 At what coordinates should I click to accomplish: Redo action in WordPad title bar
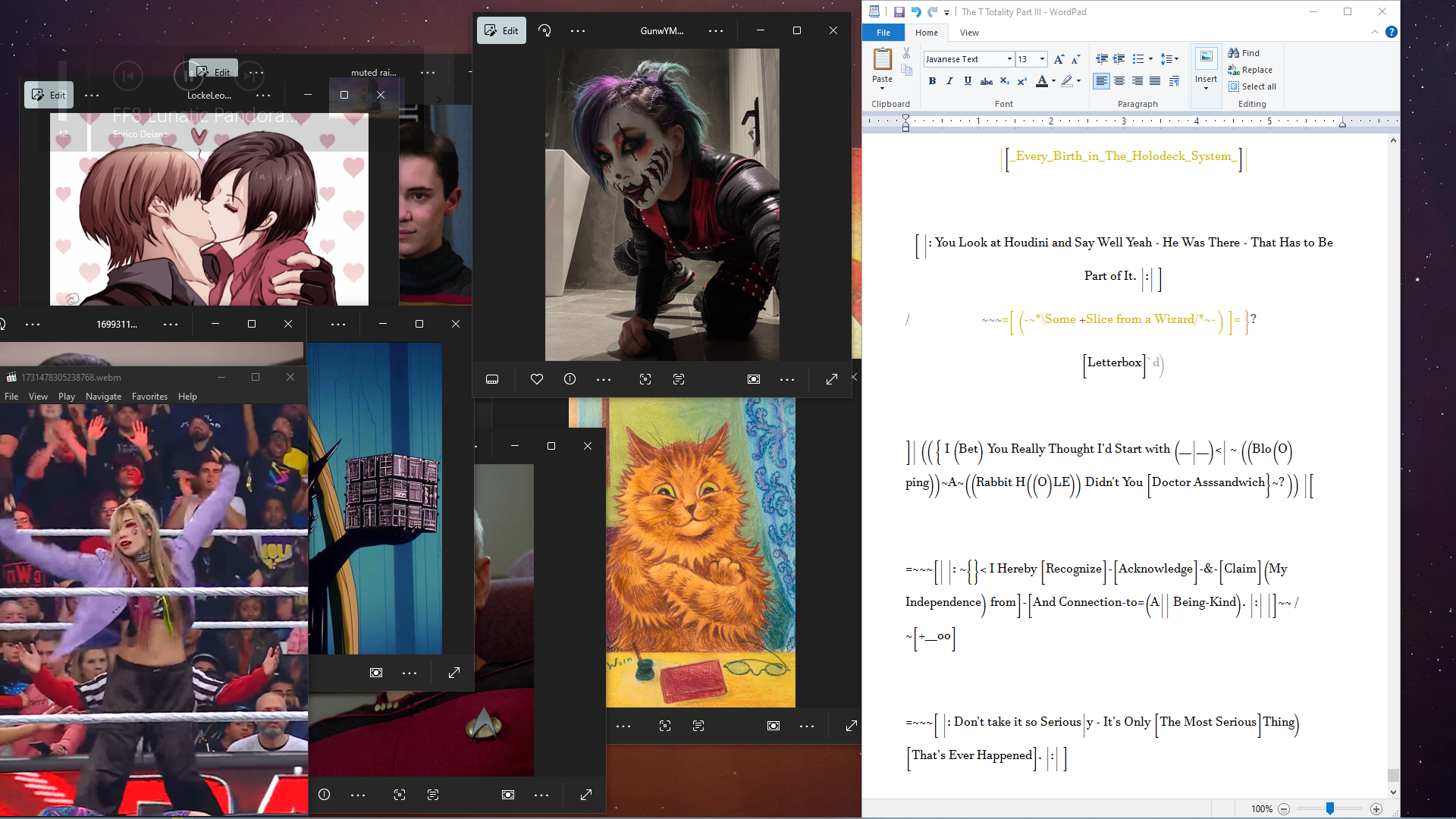coord(933,12)
